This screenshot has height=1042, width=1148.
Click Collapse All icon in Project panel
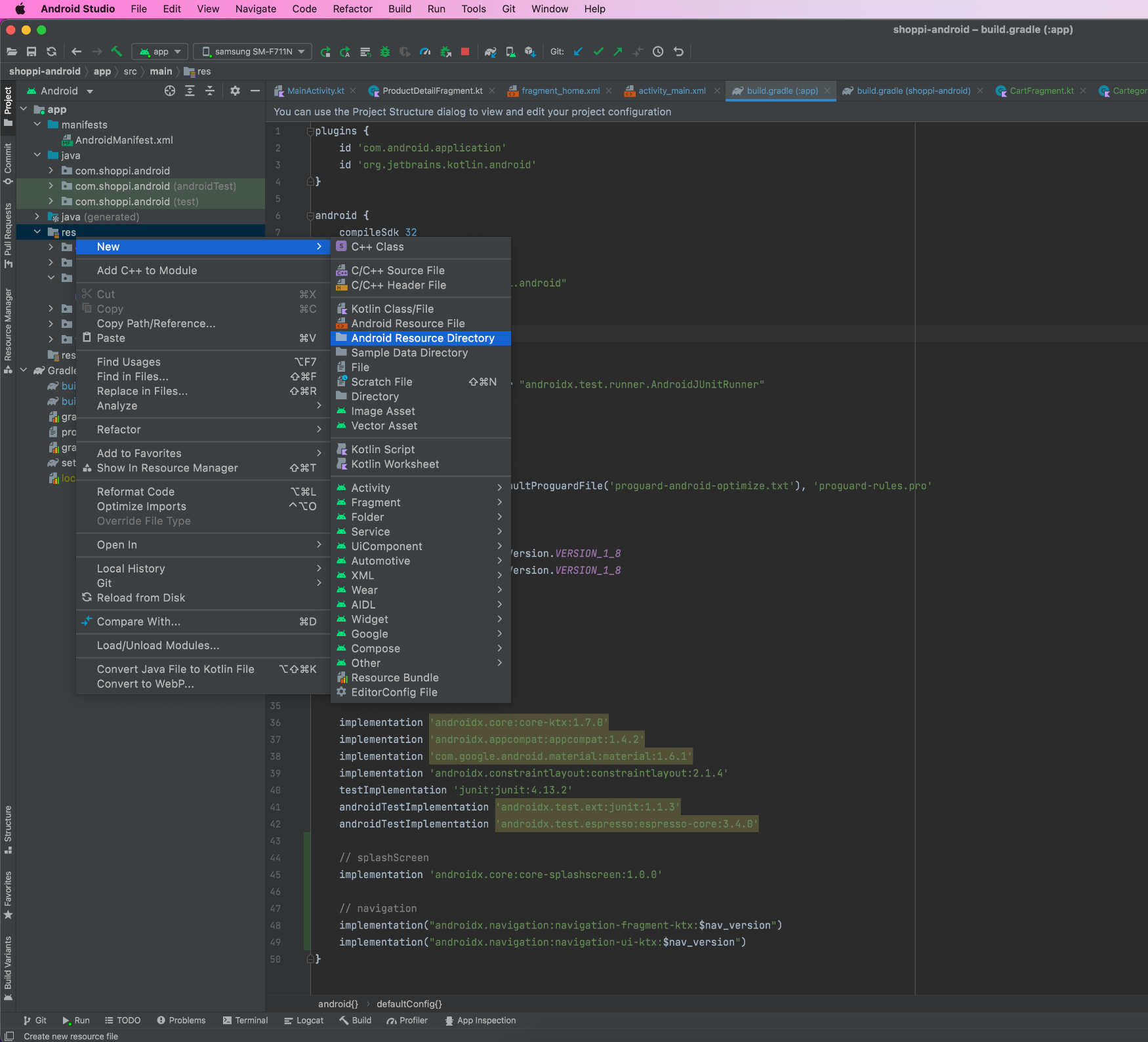[x=210, y=91]
